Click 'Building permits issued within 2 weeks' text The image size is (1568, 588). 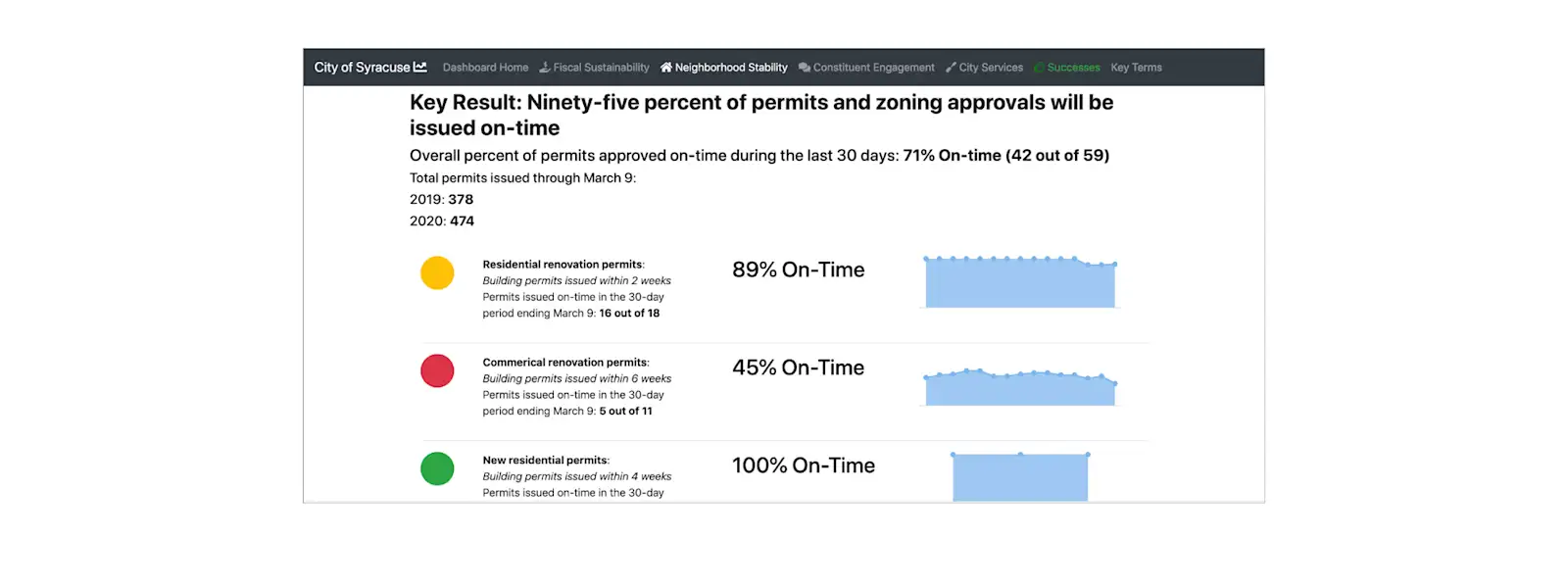(x=577, y=280)
